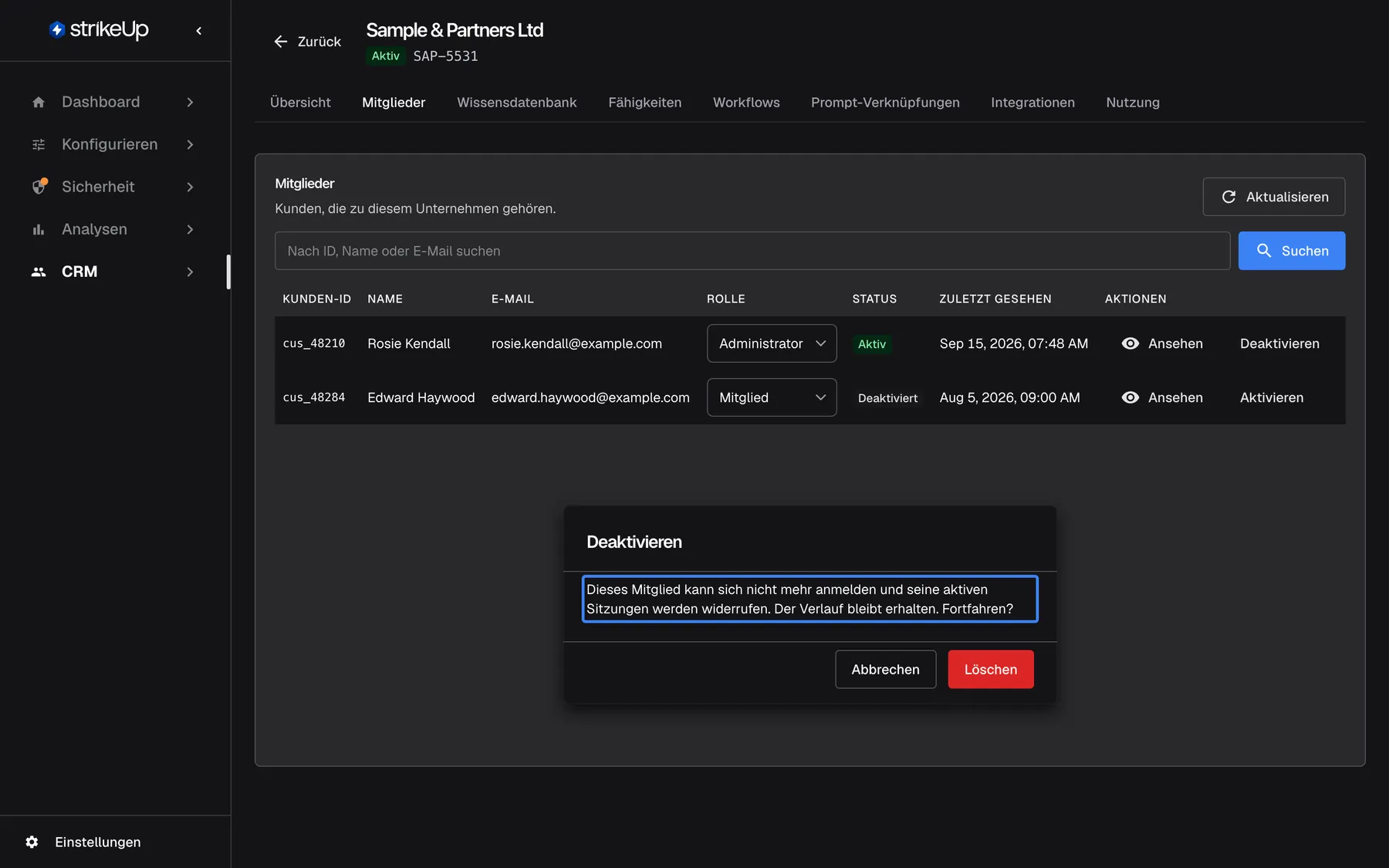Click the member search input field
Image resolution: width=1389 pixels, height=868 pixels.
[x=752, y=251]
